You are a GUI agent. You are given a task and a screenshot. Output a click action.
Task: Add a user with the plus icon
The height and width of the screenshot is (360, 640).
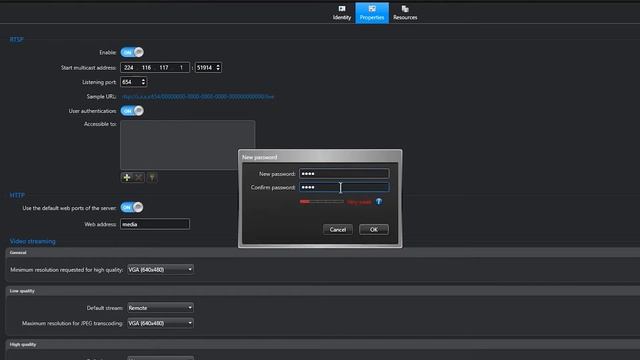click(x=127, y=177)
